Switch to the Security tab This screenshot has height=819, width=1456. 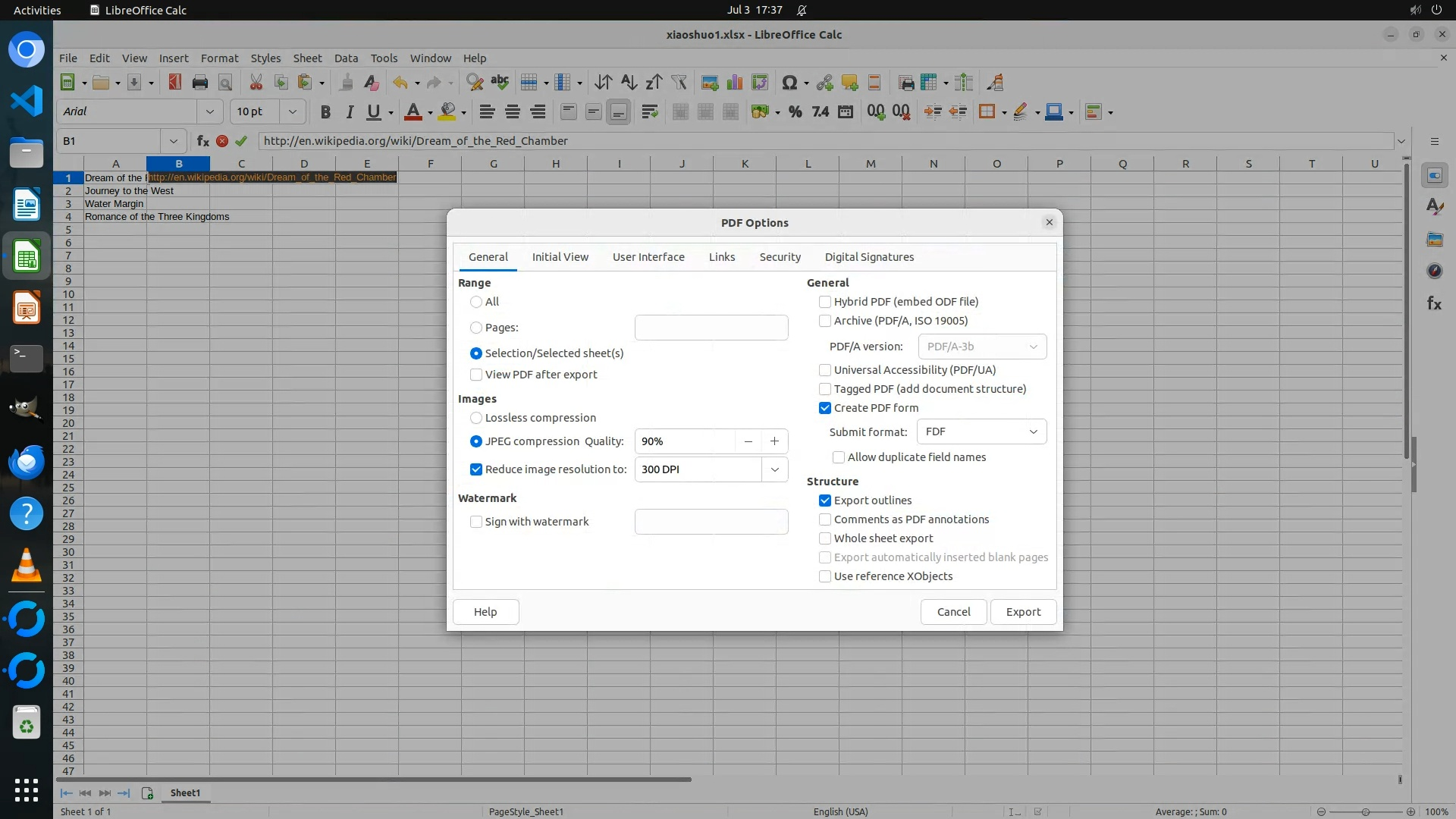pyautogui.click(x=780, y=257)
